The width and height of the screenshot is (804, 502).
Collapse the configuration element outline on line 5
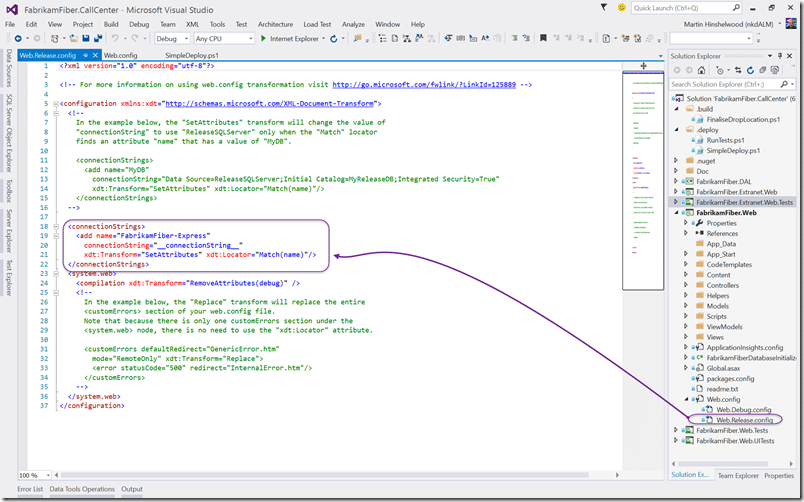[56, 104]
